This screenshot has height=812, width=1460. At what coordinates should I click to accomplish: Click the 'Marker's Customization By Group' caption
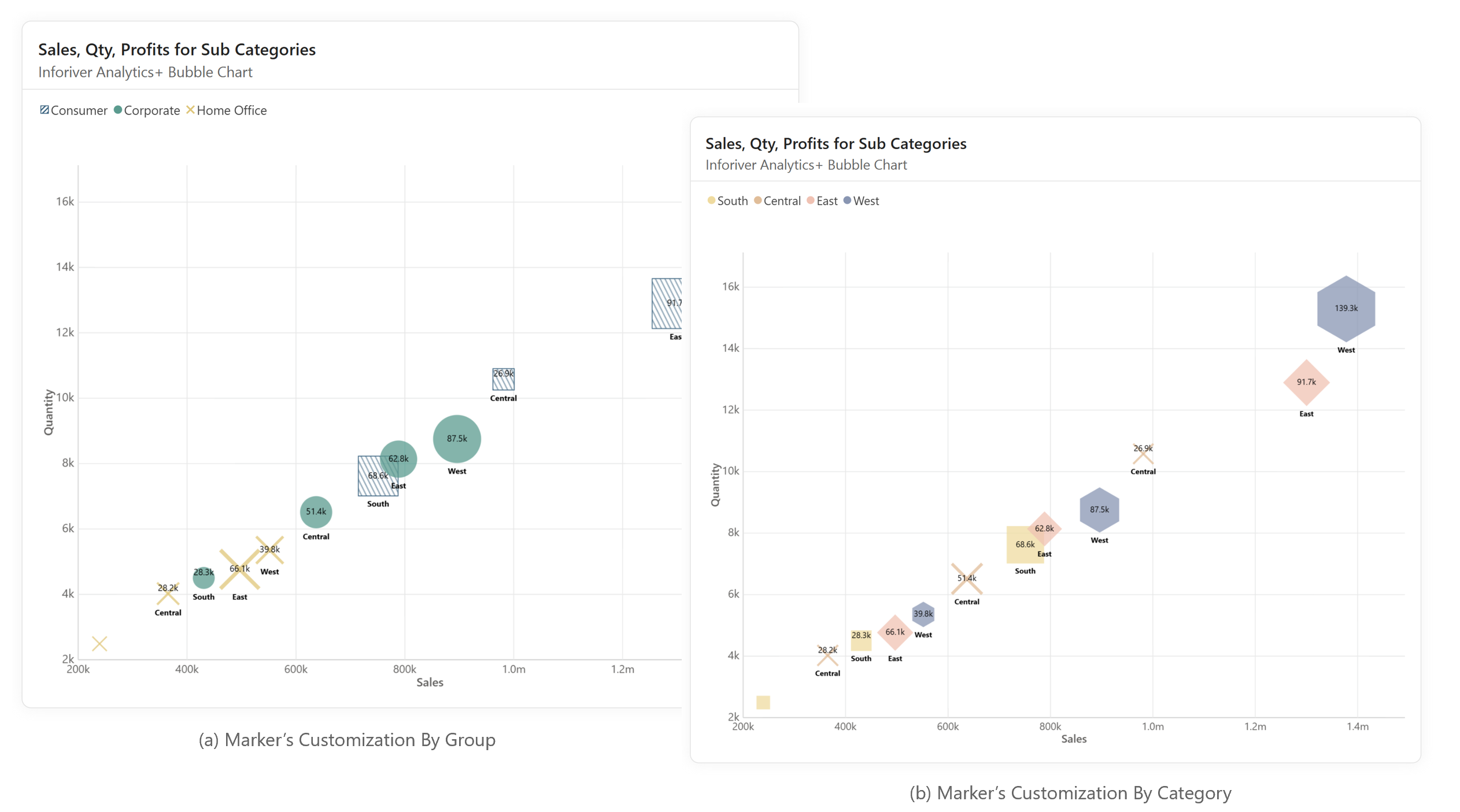coord(347,740)
